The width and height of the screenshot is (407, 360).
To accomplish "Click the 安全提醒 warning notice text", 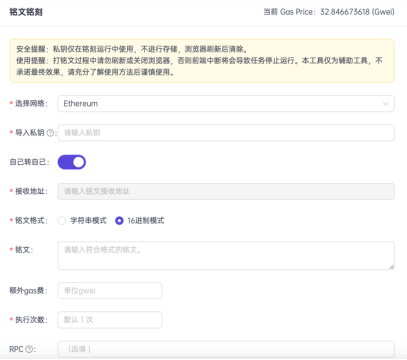I will pos(132,49).
